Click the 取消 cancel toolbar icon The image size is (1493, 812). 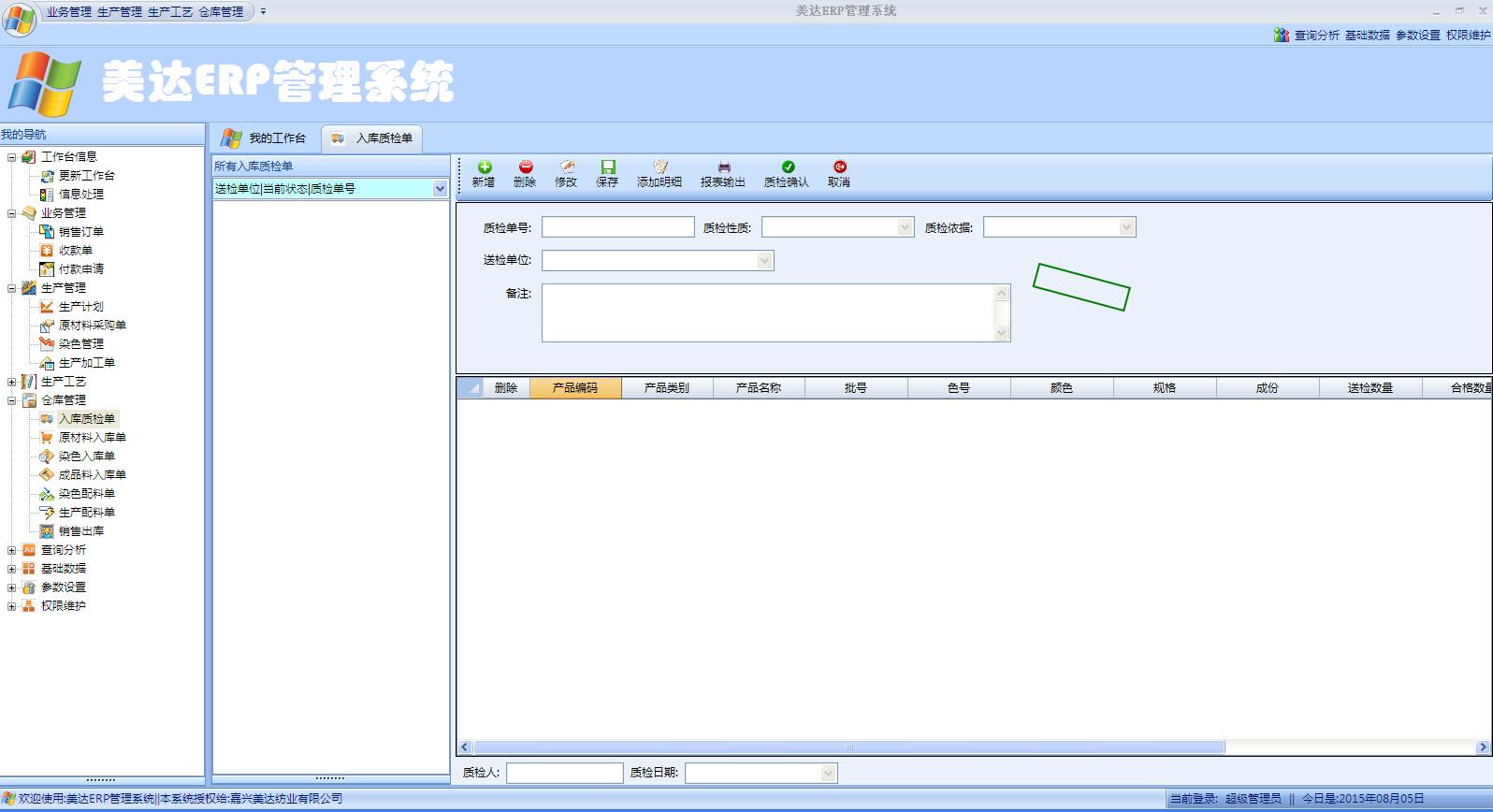[839, 167]
